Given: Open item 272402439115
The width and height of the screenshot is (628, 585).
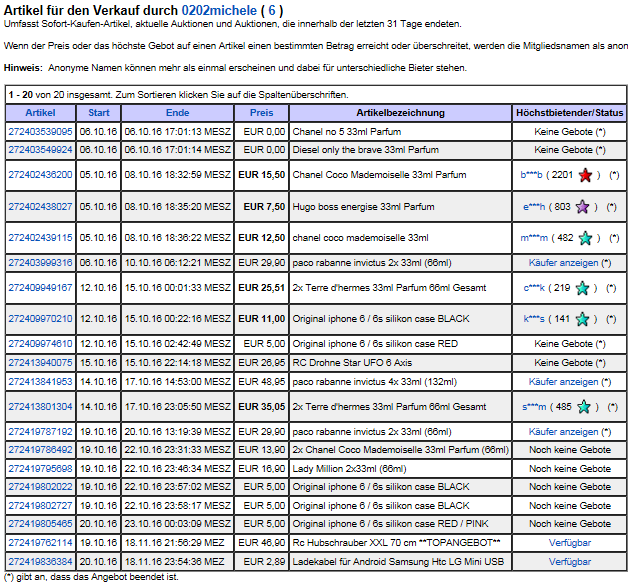Looking at the screenshot, I should [x=40, y=238].
